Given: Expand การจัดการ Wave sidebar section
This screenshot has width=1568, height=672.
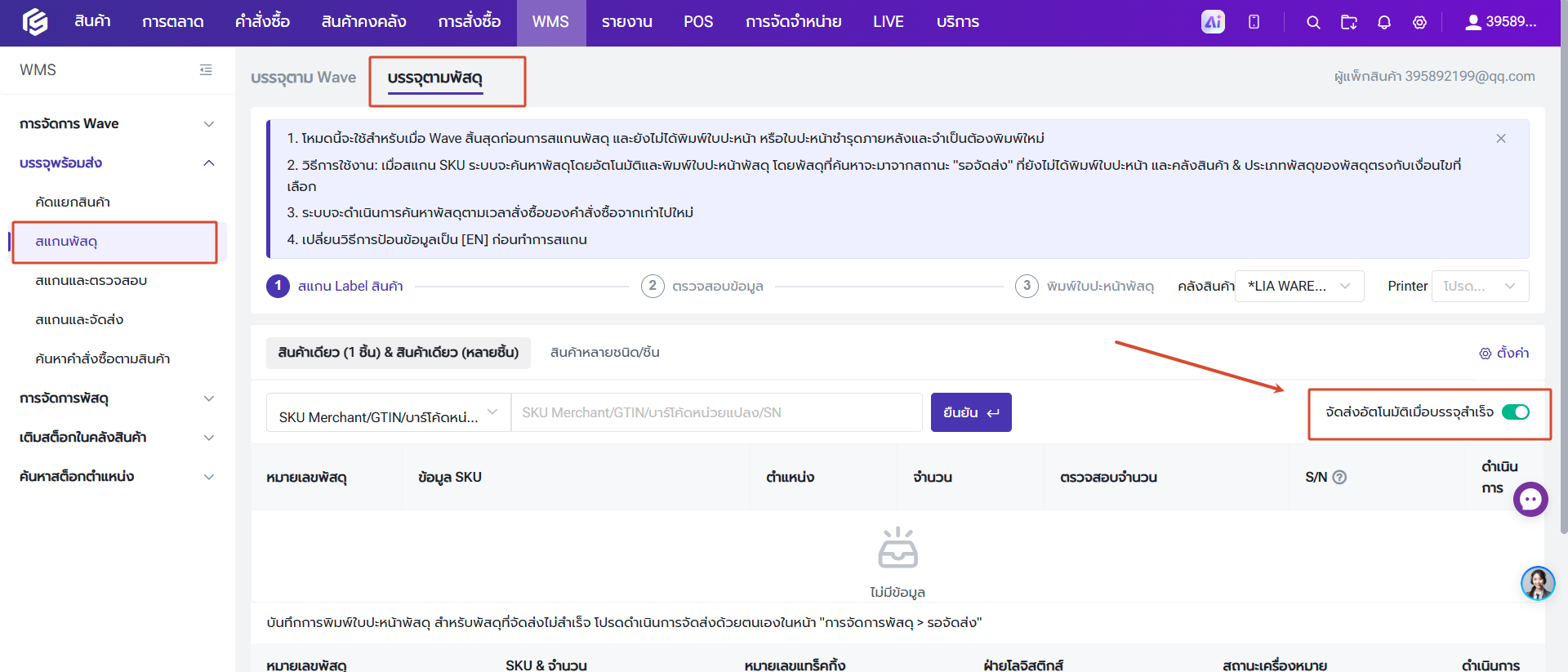Looking at the screenshot, I should [x=117, y=124].
